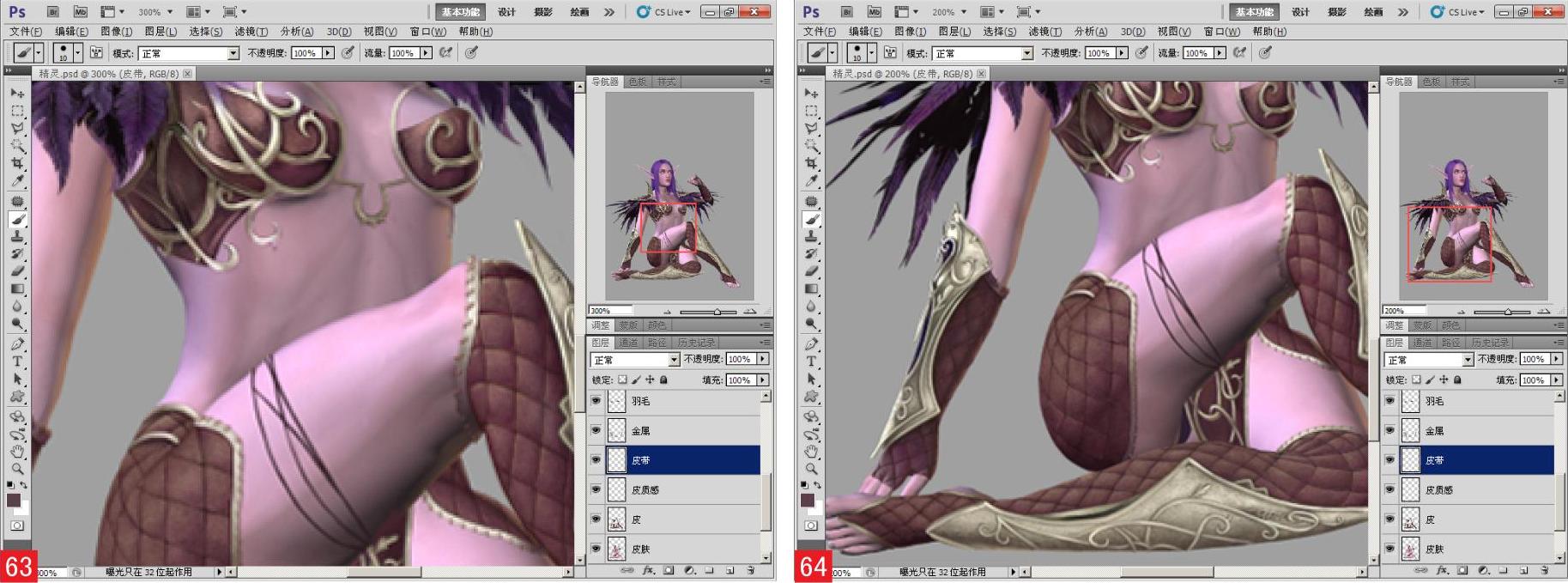Image resolution: width=1568 pixels, height=583 pixels.
Task: Launch Adobe Bridge from left window
Action: [53, 12]
